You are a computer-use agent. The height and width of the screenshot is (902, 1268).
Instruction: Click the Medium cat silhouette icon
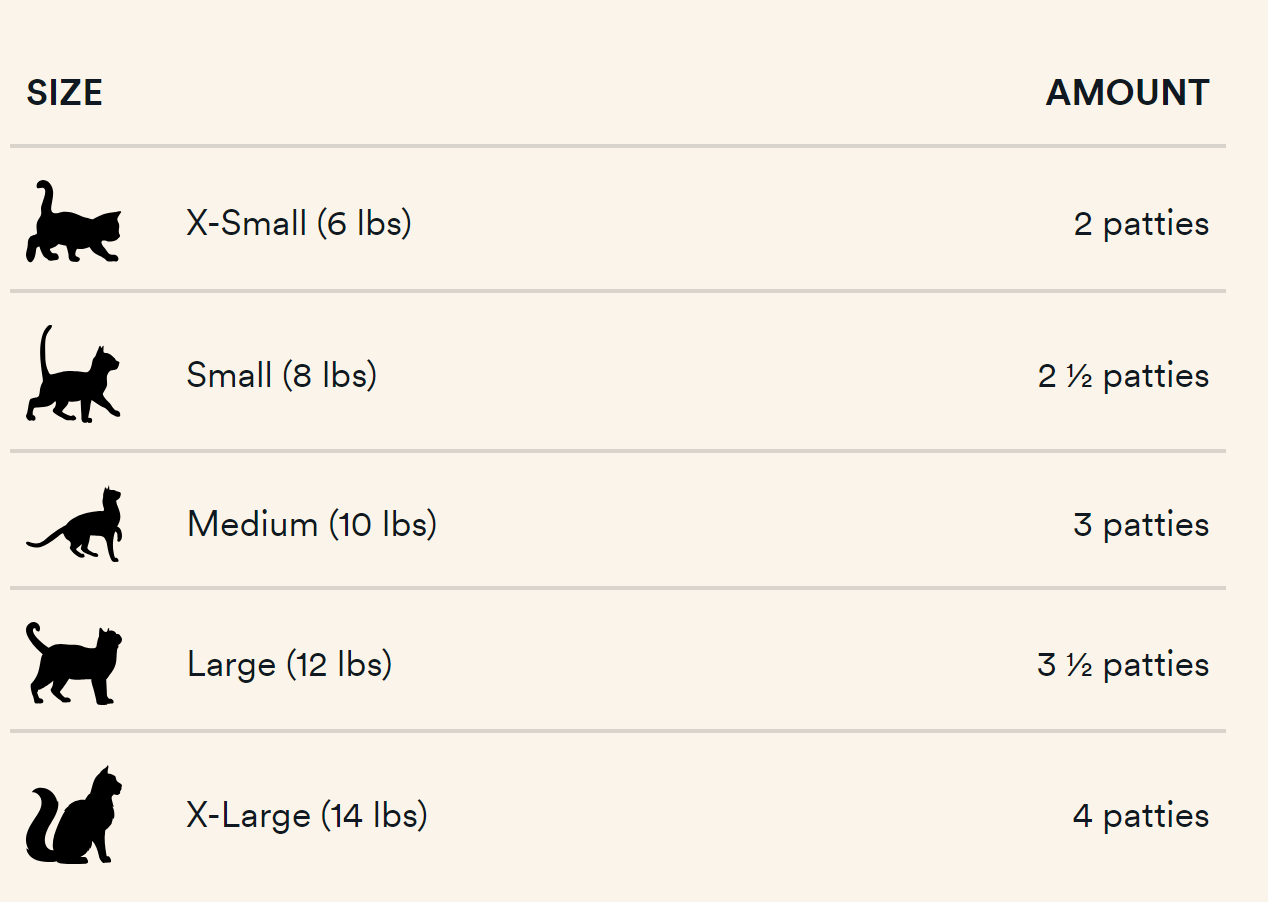(74, 524)
